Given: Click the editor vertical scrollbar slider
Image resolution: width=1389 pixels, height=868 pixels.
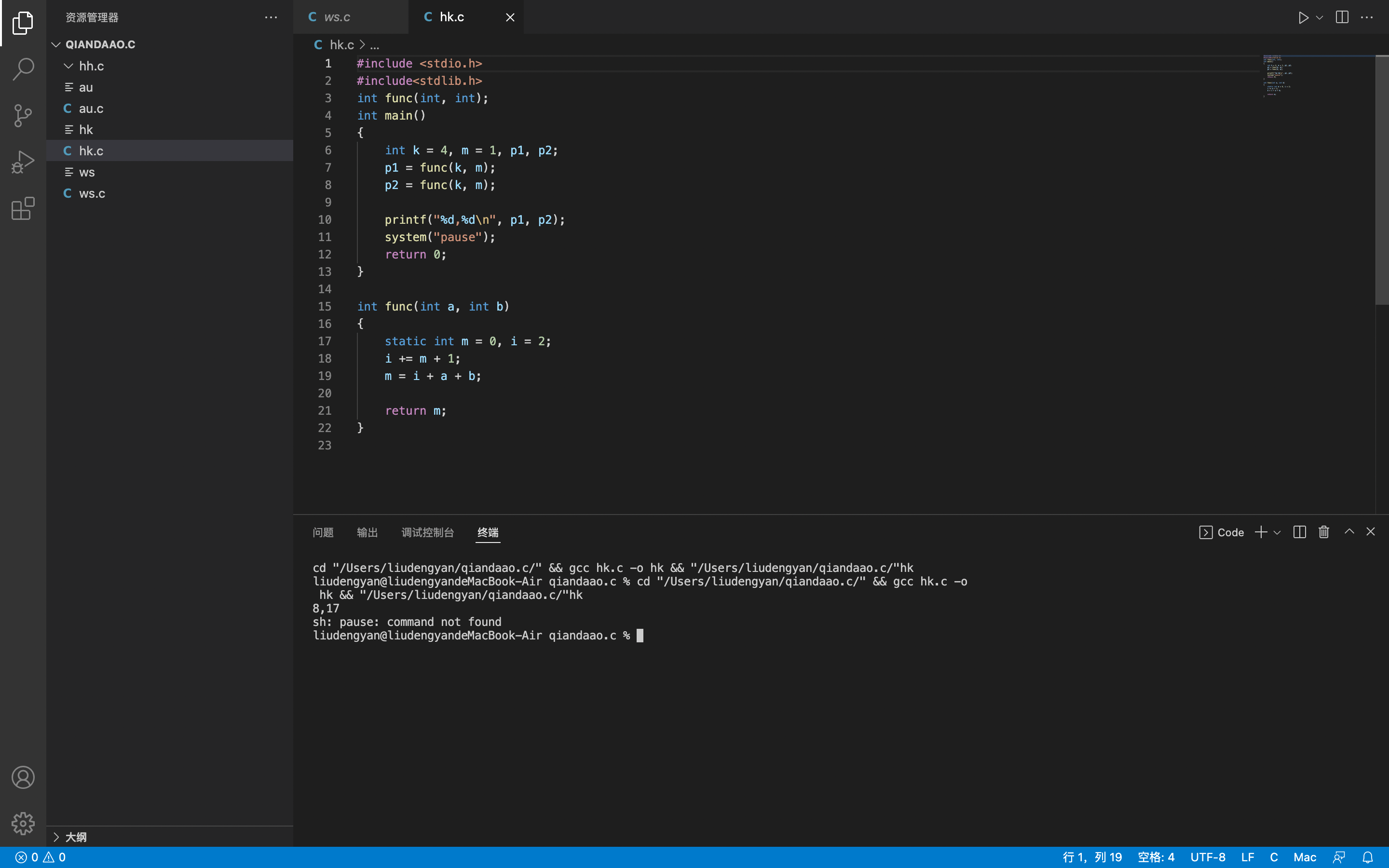Looking at the screenshot, I should click(x=1382, y=179).
